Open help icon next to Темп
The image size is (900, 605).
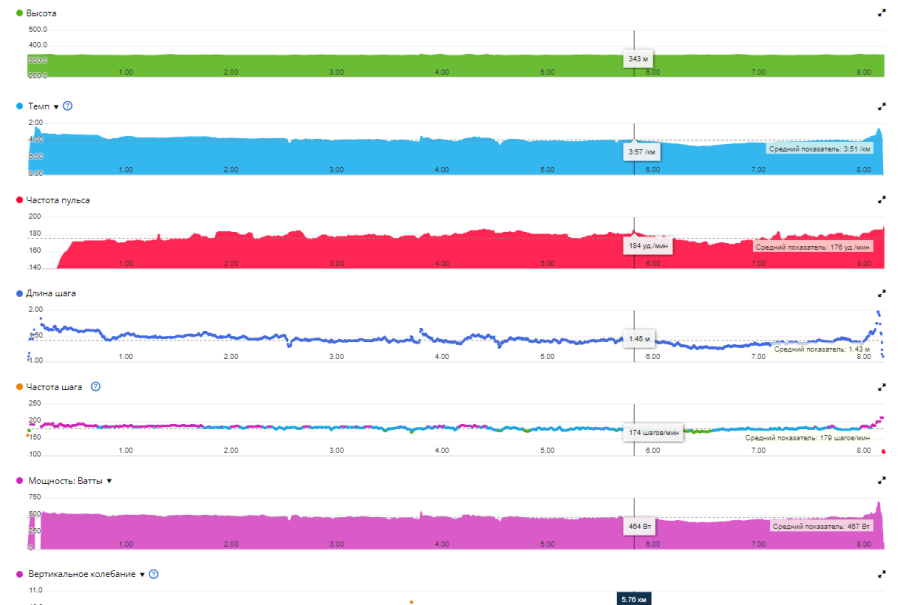click(68, 106)
